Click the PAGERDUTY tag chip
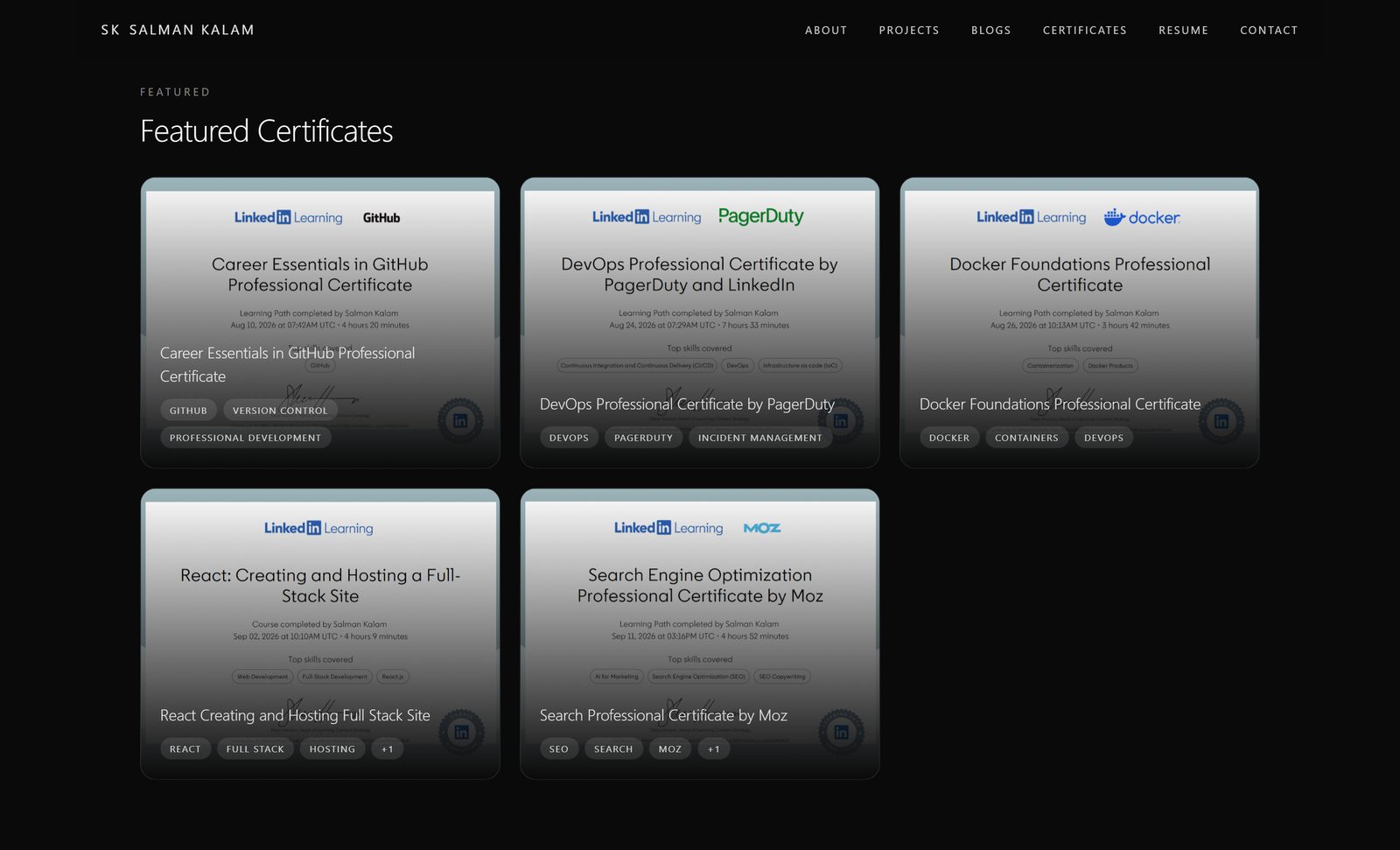 [643, 438]
